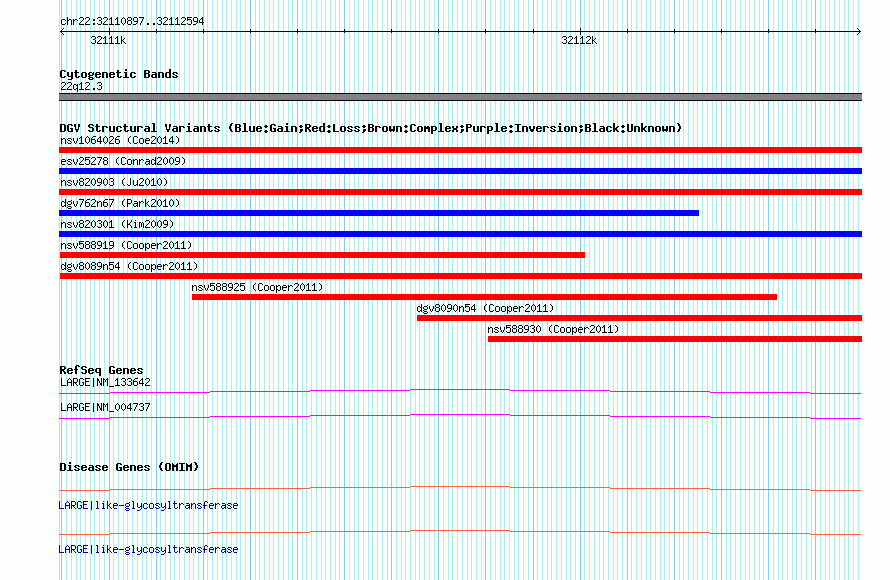Image resolution: width=890 pixels, height=580 pixels.
Task: Click the right arrowhead of the ruler
Action: click(x=859, y=32)
